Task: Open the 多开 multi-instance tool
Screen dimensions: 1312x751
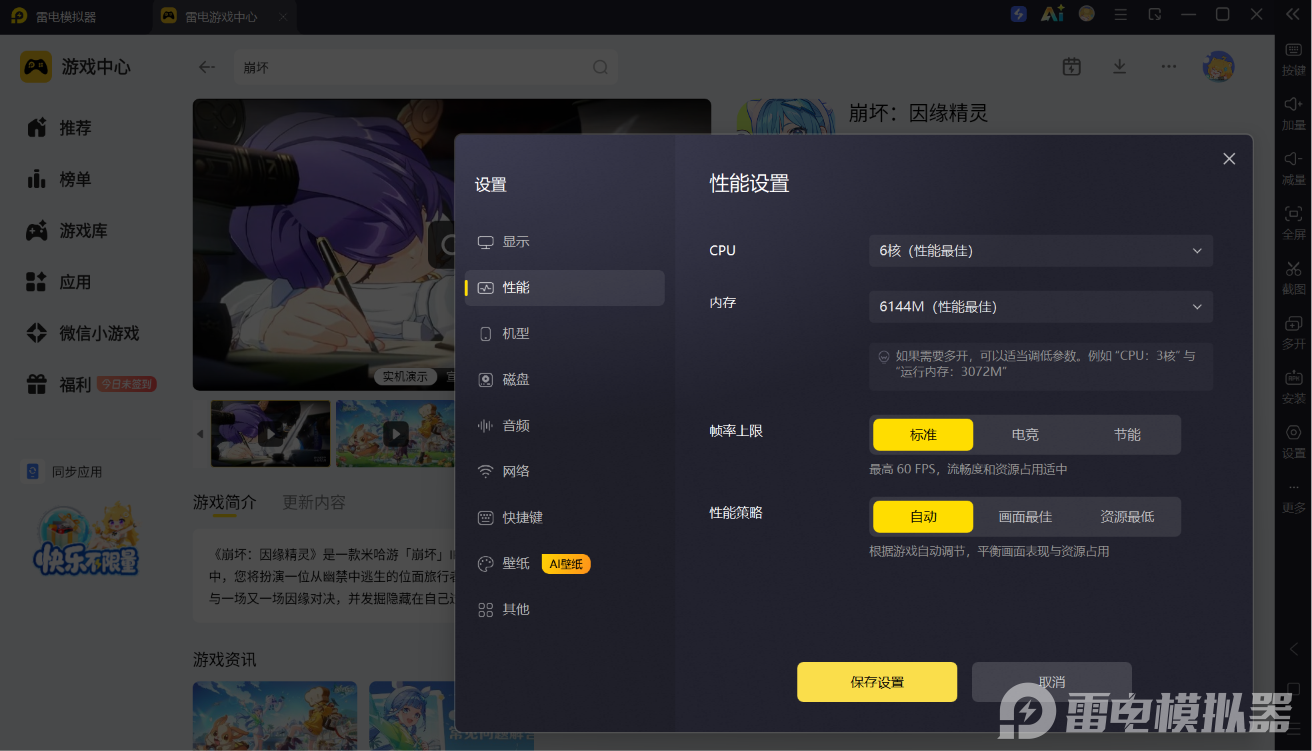Action: pyautogui.click(x=1293, y=332)
